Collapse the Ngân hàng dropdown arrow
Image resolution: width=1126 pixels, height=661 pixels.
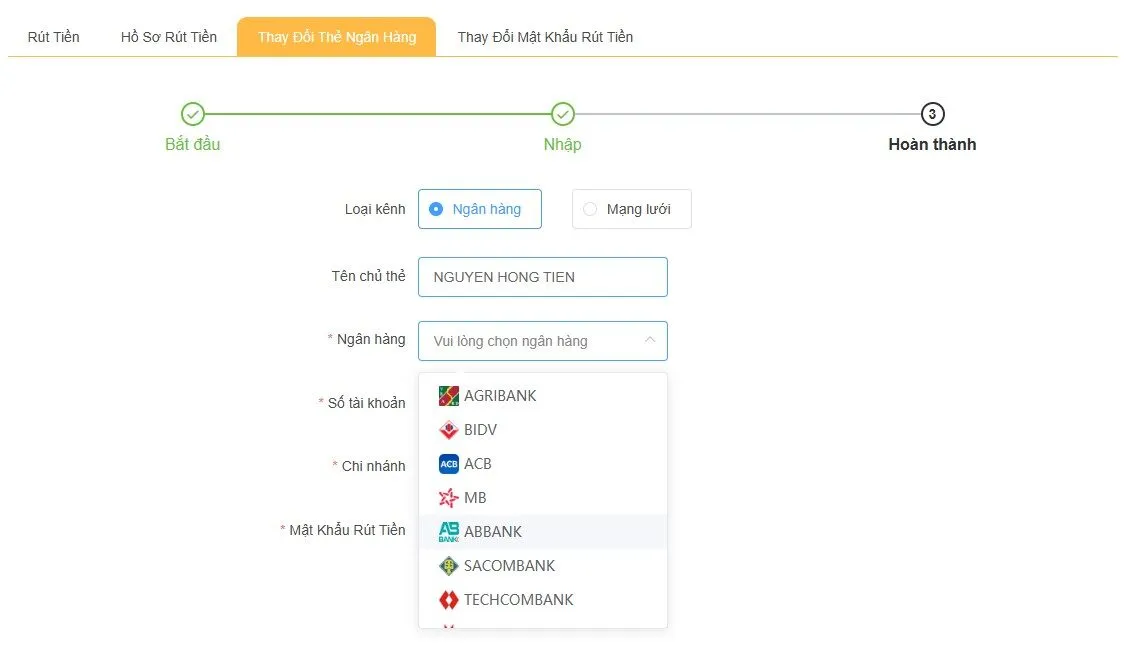tap(649, 341)
